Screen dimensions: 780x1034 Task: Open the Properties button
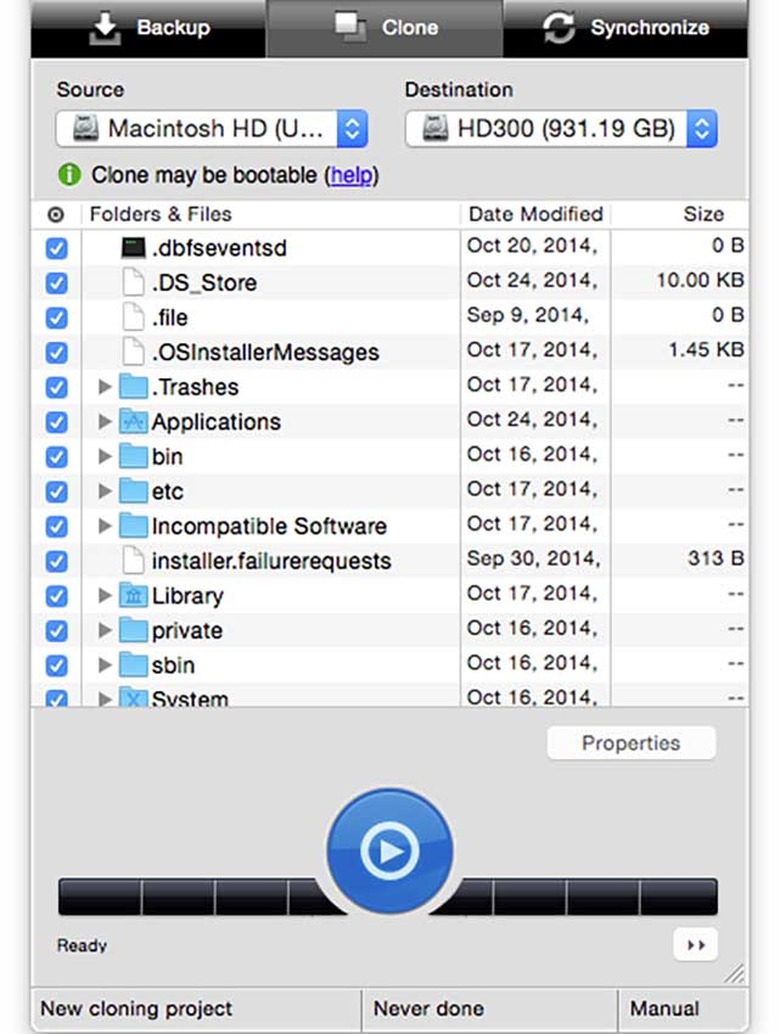coord(631,743)
